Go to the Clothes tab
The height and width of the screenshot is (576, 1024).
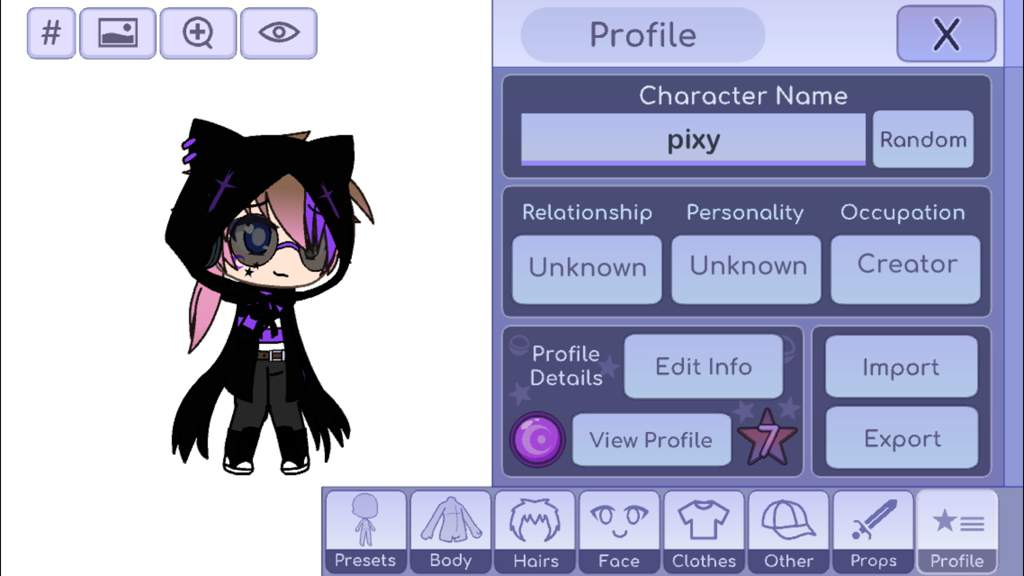coord(704,532)
